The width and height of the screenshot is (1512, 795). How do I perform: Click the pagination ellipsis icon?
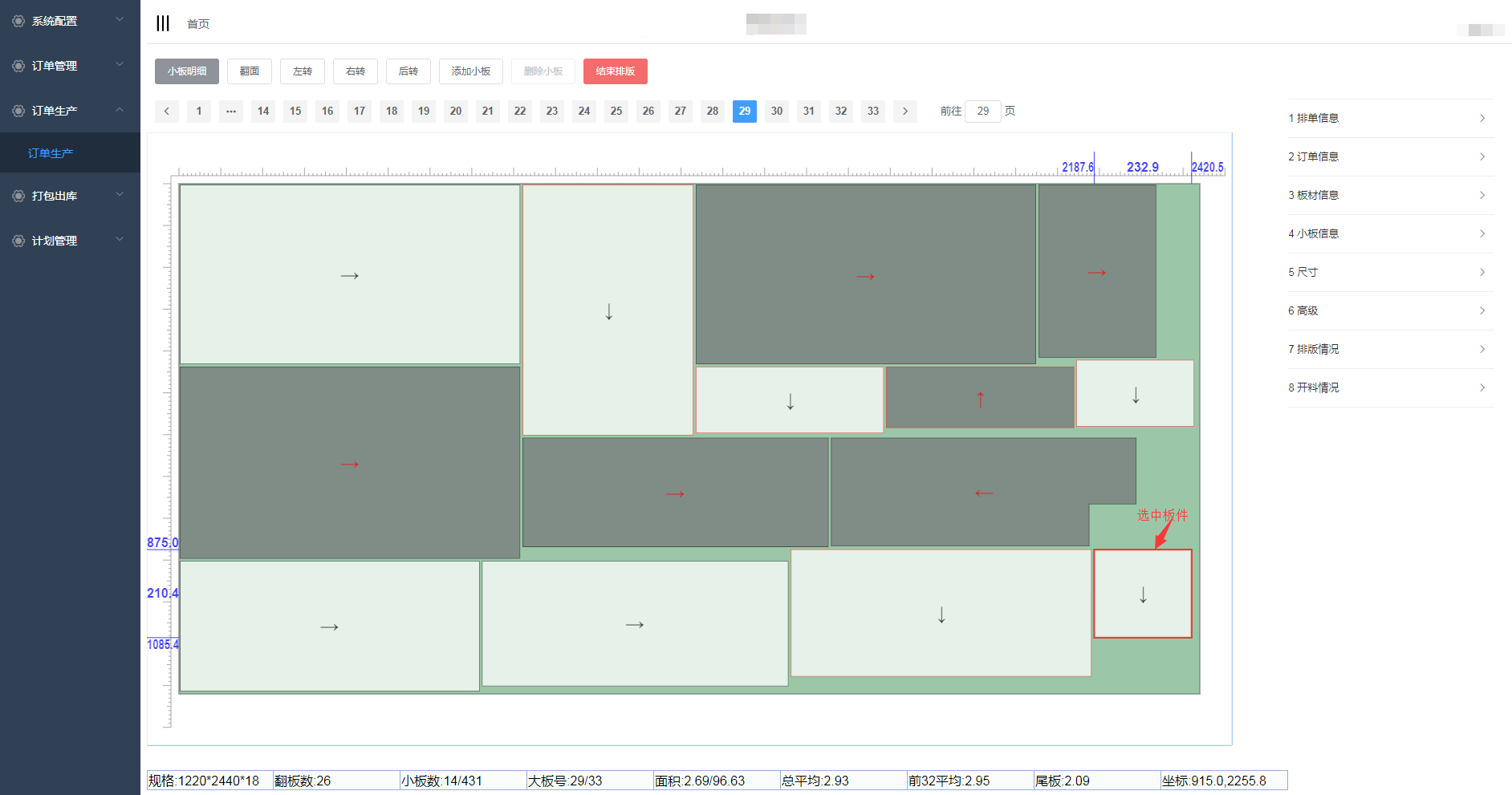[231, 111]
